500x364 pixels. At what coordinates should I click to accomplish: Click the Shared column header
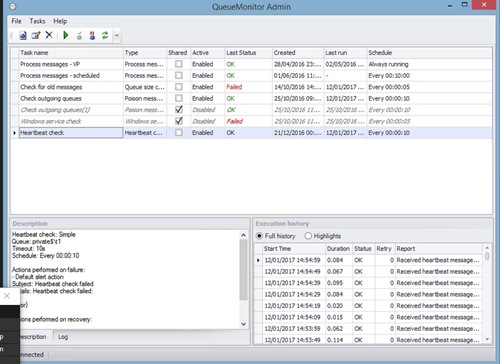[178, 53]
